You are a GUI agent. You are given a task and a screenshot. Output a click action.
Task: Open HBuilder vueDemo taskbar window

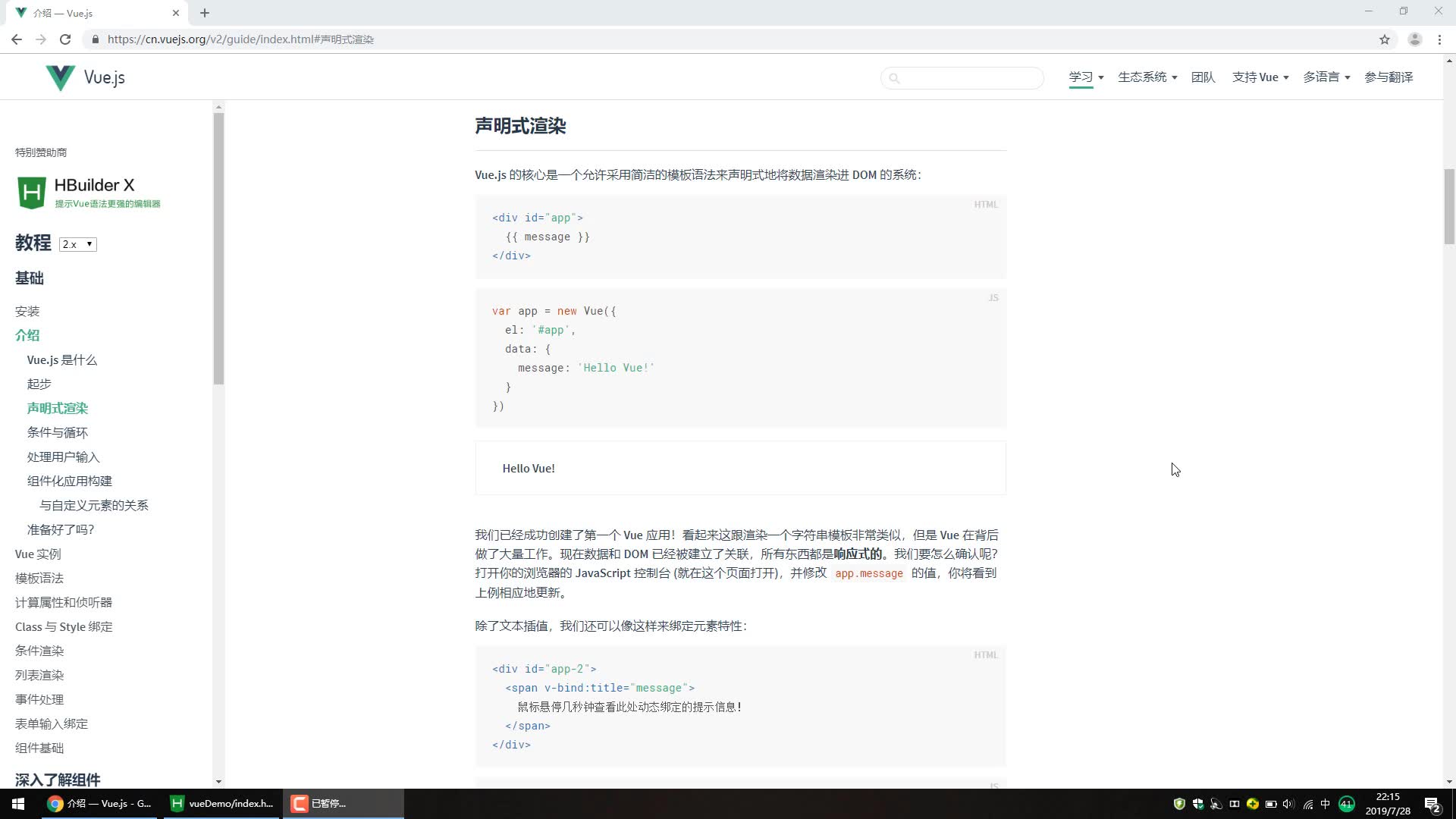pyautogui.click(x=221, y=804)
